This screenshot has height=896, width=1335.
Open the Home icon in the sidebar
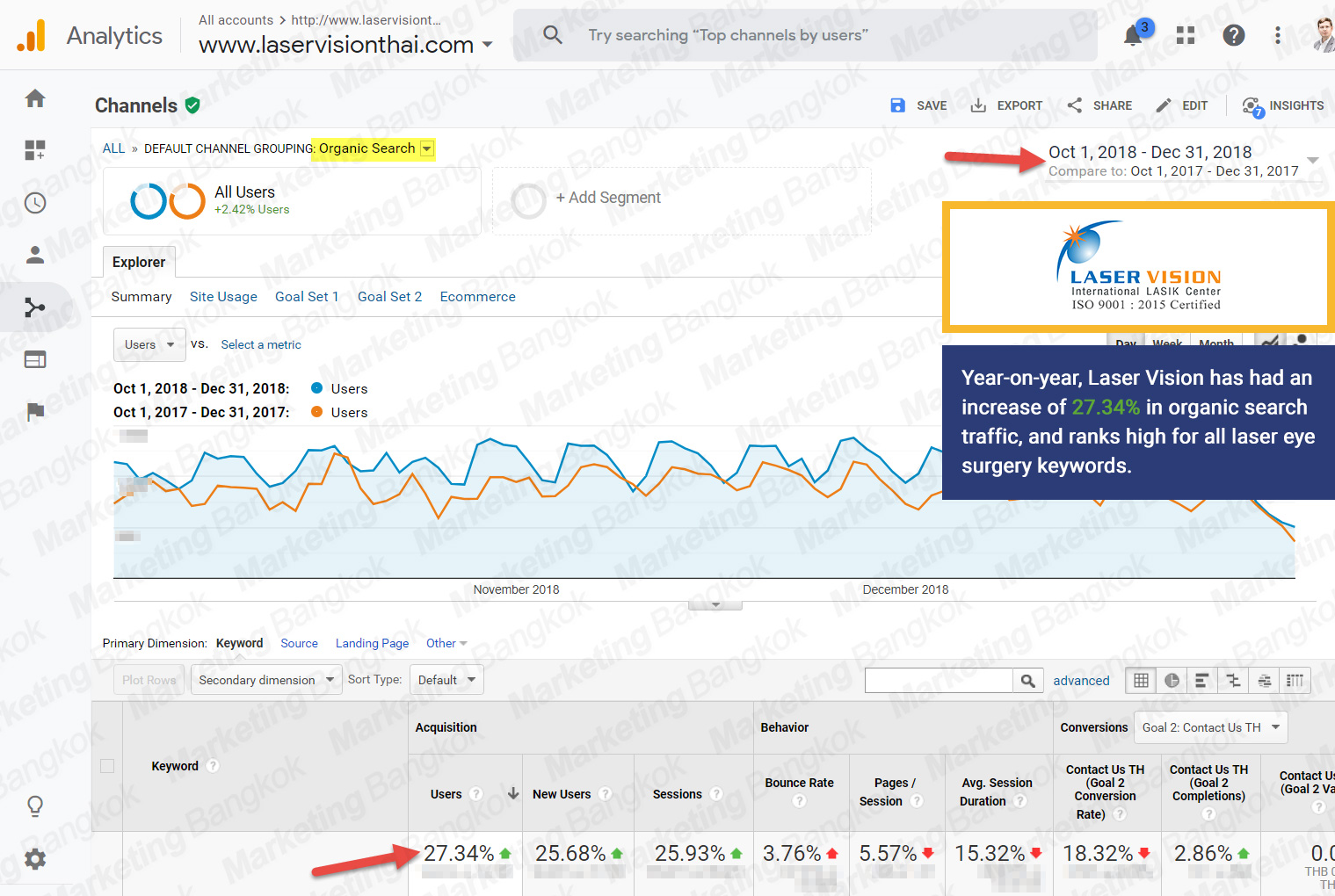click(x=35, y=98)
